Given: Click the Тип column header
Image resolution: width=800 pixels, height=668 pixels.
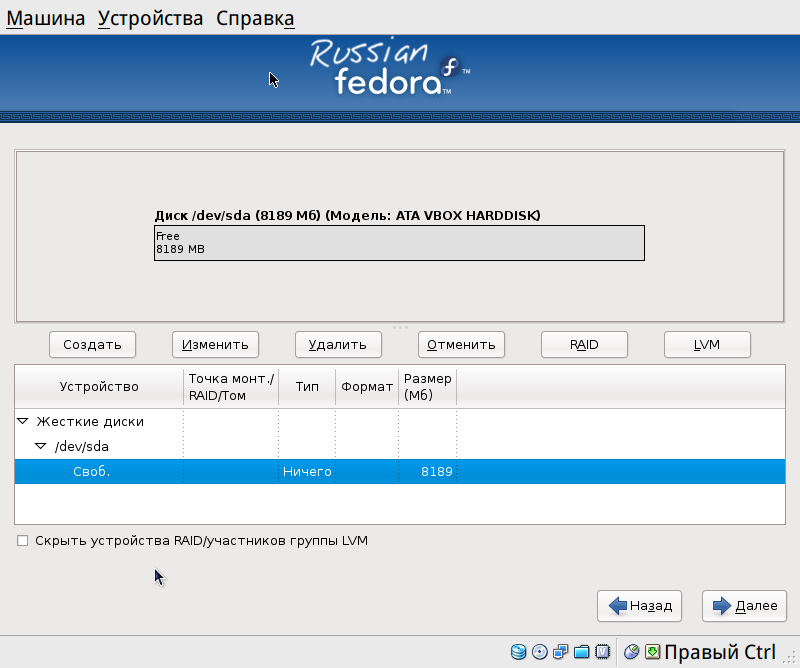Looking at the screenshot, I should click(x=307, y=387).
